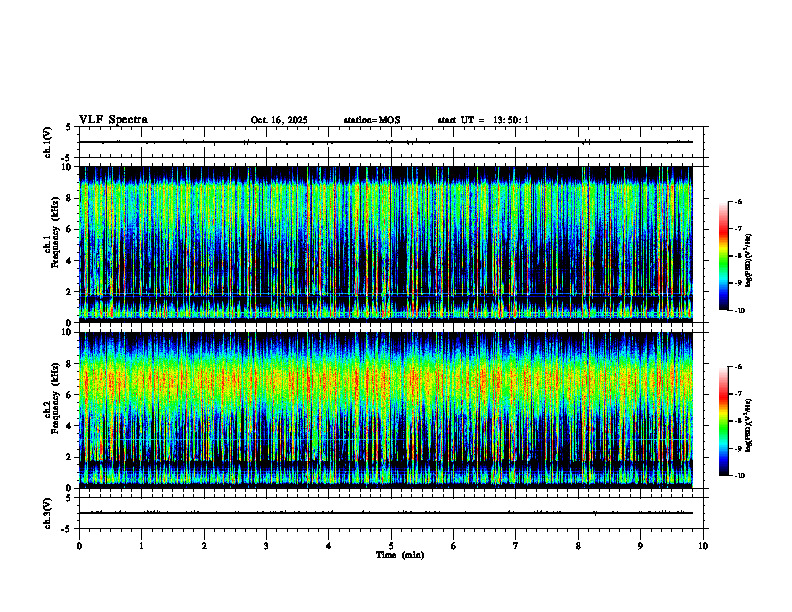792x612 pixels.
Task: Click the ch.1 spectrogram color bar
Action: click(x=724, y=256)
